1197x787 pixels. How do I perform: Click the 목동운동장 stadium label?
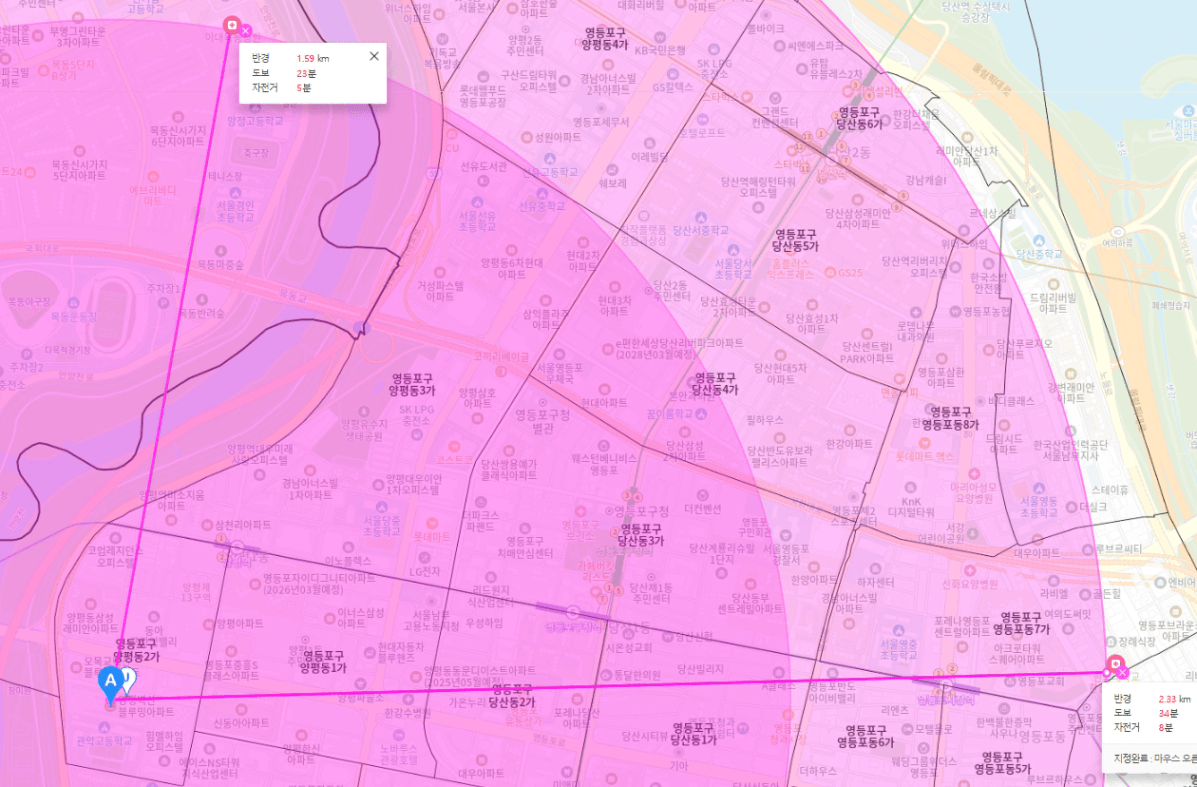tap(74, 315)
